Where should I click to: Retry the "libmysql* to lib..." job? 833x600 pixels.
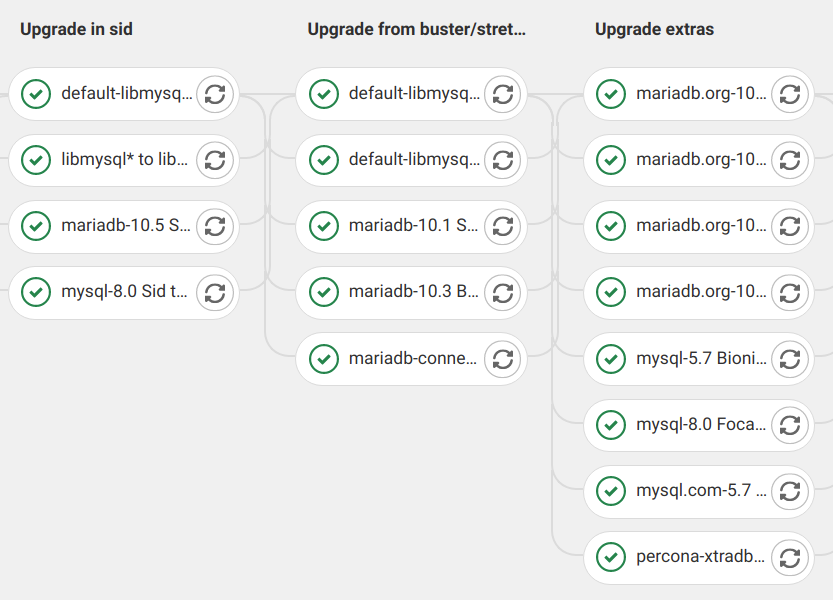(x=214, y=160)
